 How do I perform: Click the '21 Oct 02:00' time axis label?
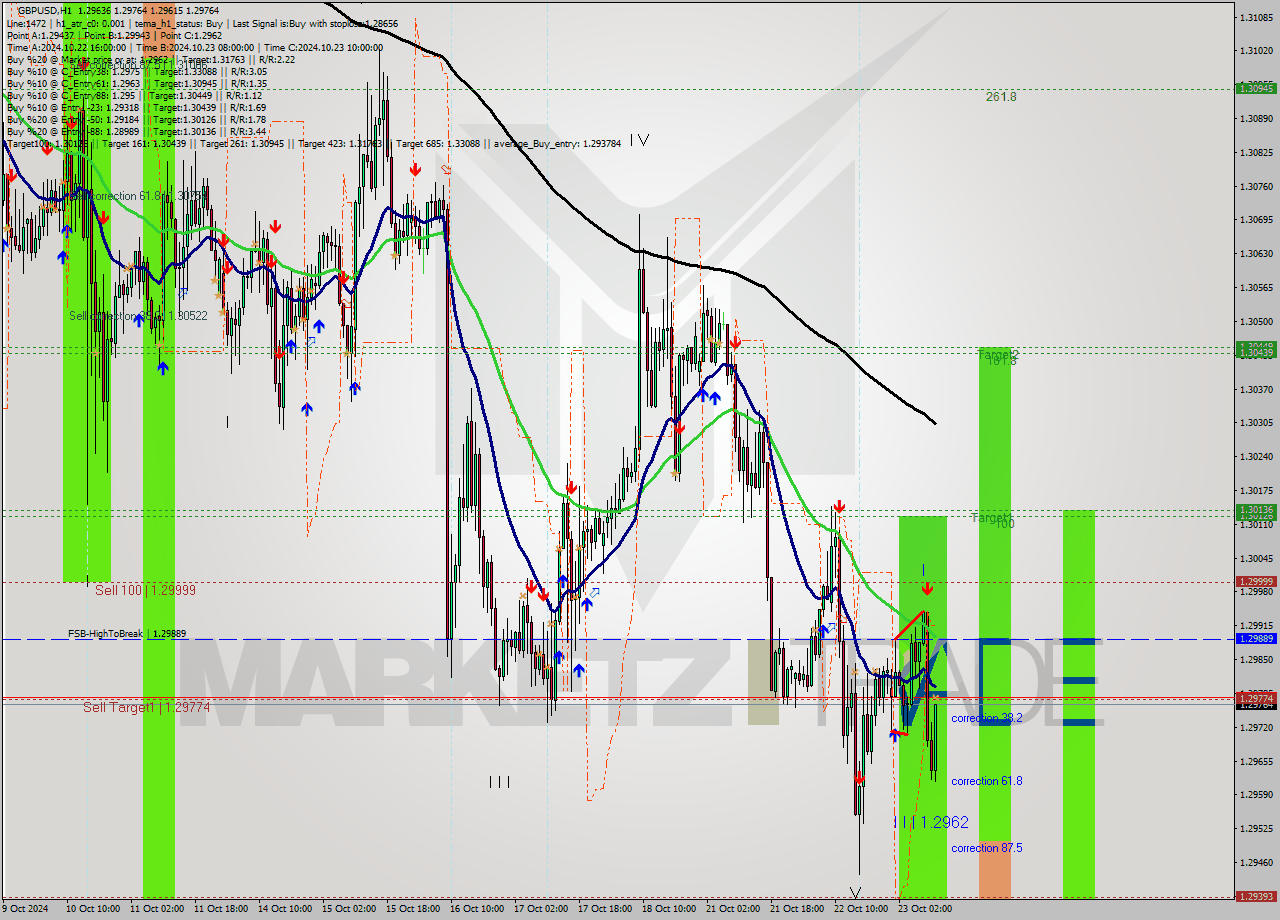[733, 909]
